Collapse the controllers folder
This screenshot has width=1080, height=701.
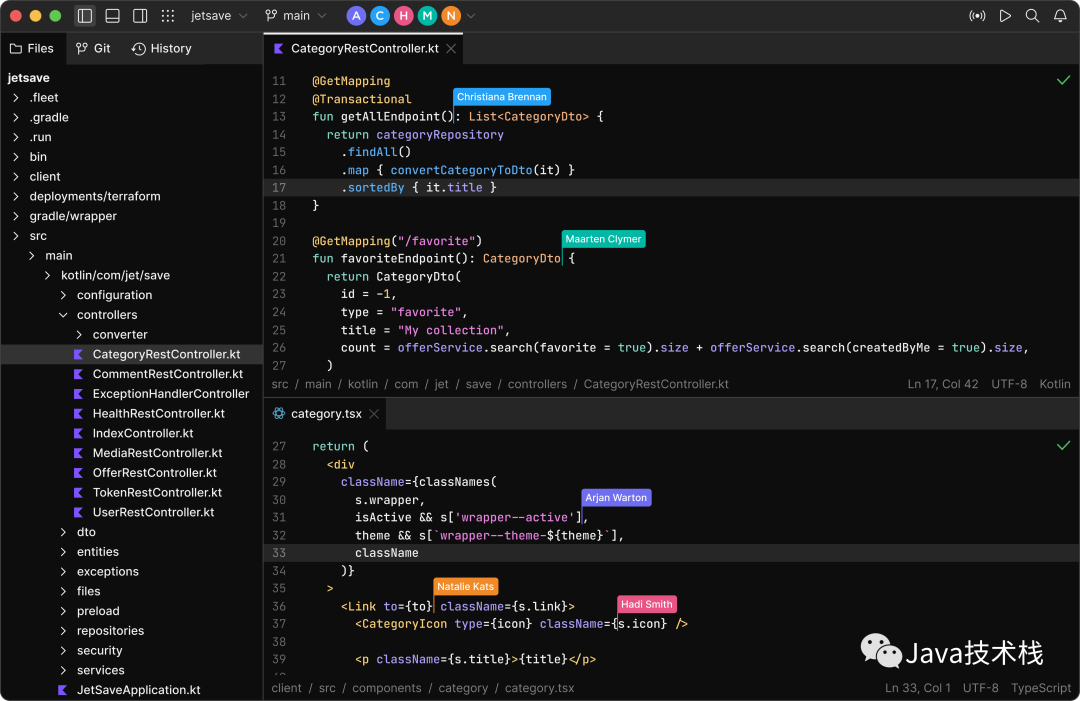point(63,315)
